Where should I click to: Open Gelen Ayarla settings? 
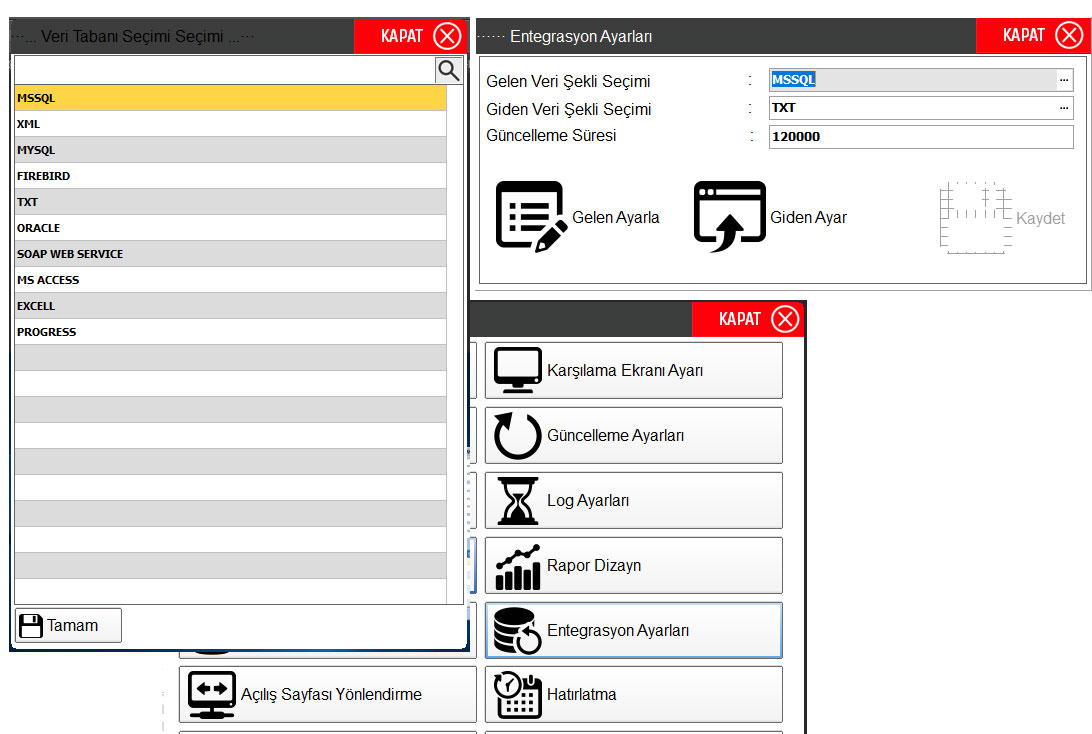point(577,217)
